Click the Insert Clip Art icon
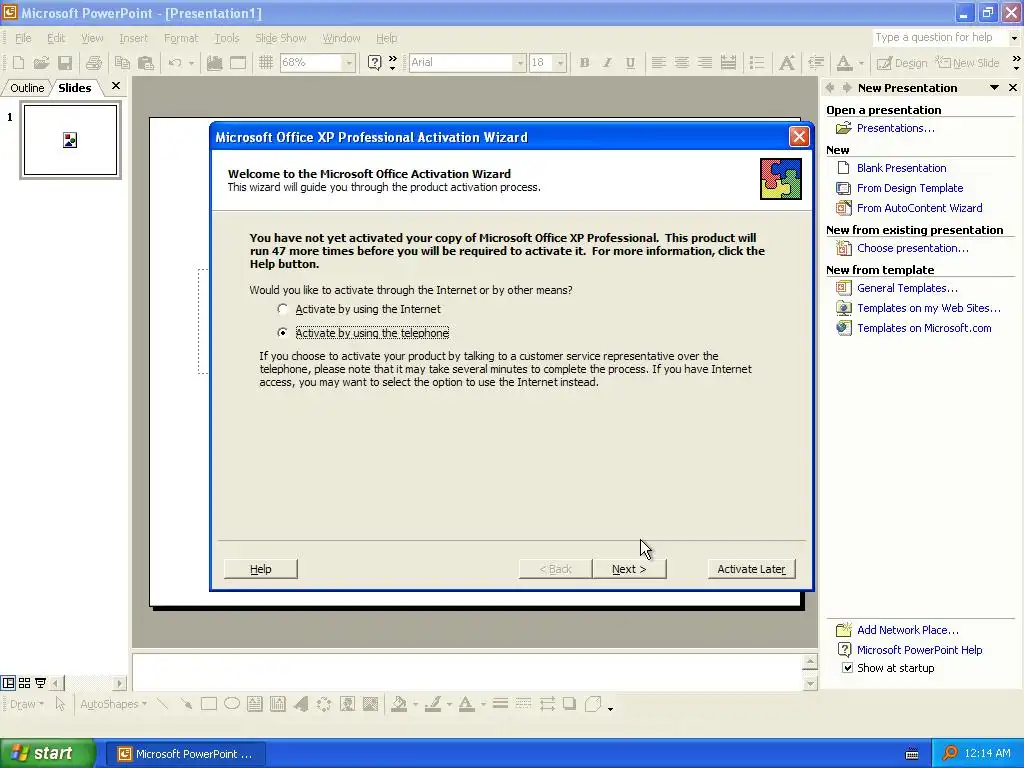The image size is (1024, 768). click(x=347, y=704)
